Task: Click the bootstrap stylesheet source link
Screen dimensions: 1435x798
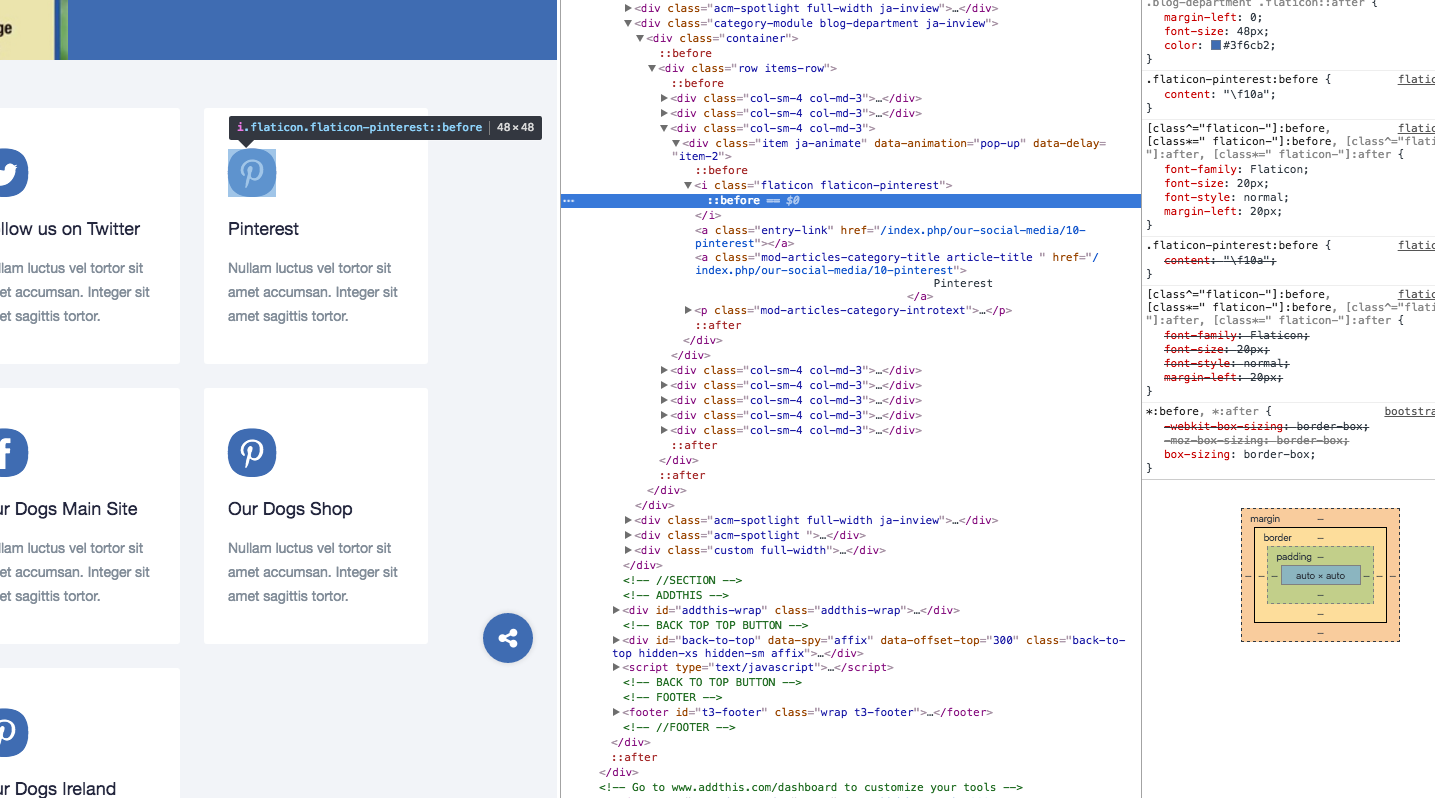Action: (x=1409, y=411)
